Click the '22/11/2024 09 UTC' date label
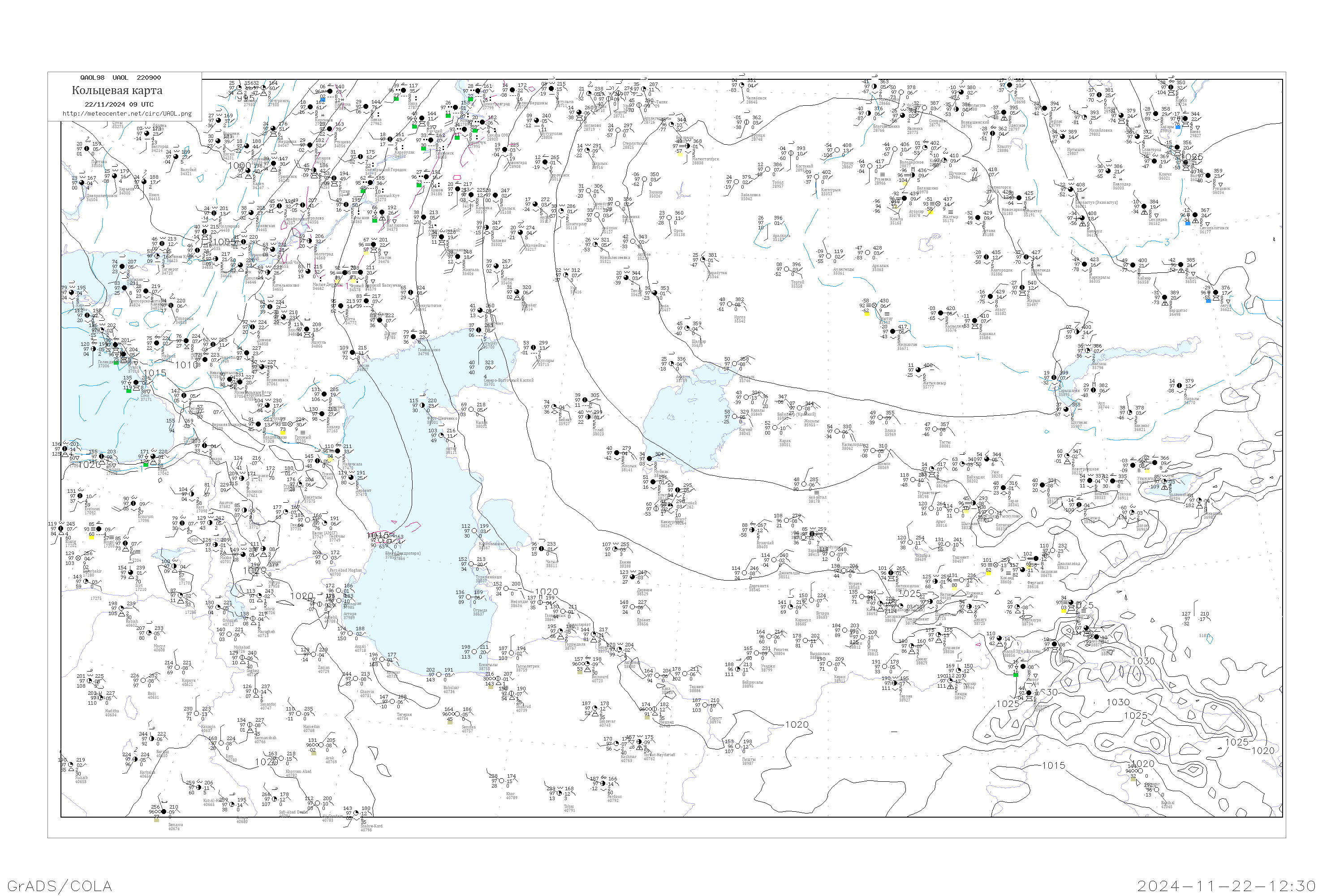Viewport: 1344px width, 896px height. coord(119,104)
